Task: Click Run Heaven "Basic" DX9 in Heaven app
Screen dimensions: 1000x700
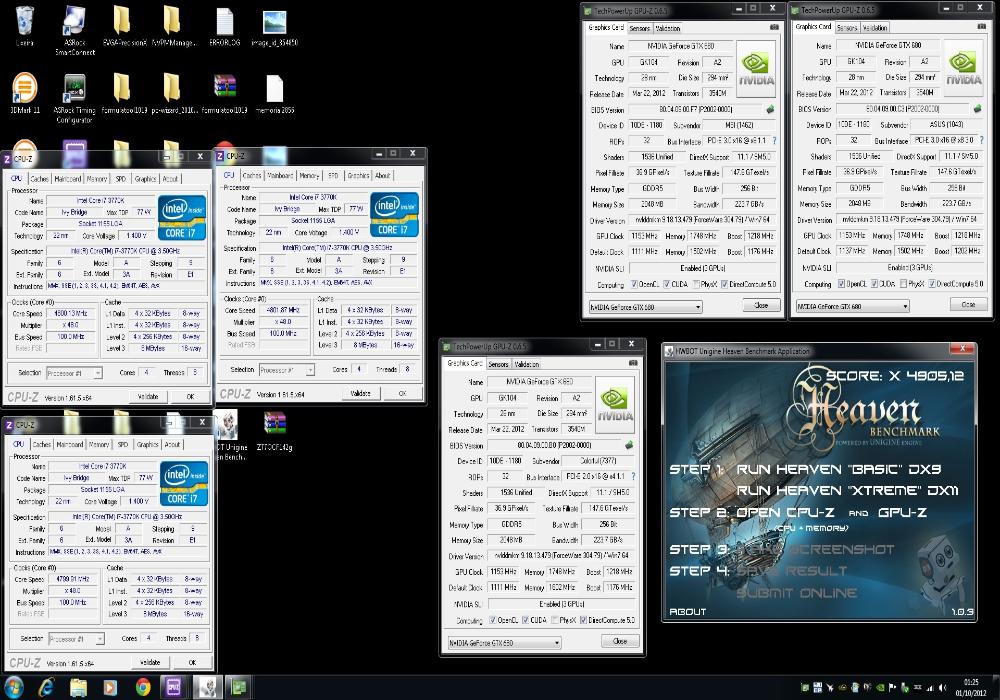Action: pos(839,469)
